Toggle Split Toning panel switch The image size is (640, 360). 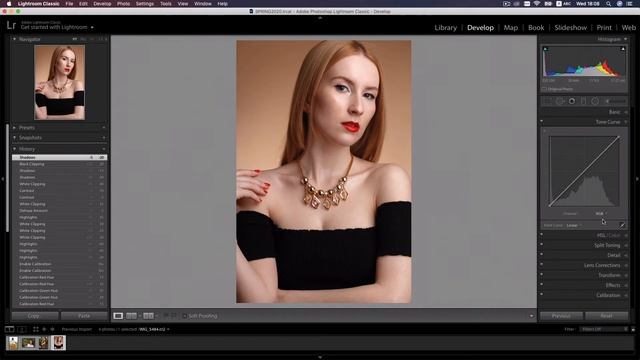click(542, 244)
